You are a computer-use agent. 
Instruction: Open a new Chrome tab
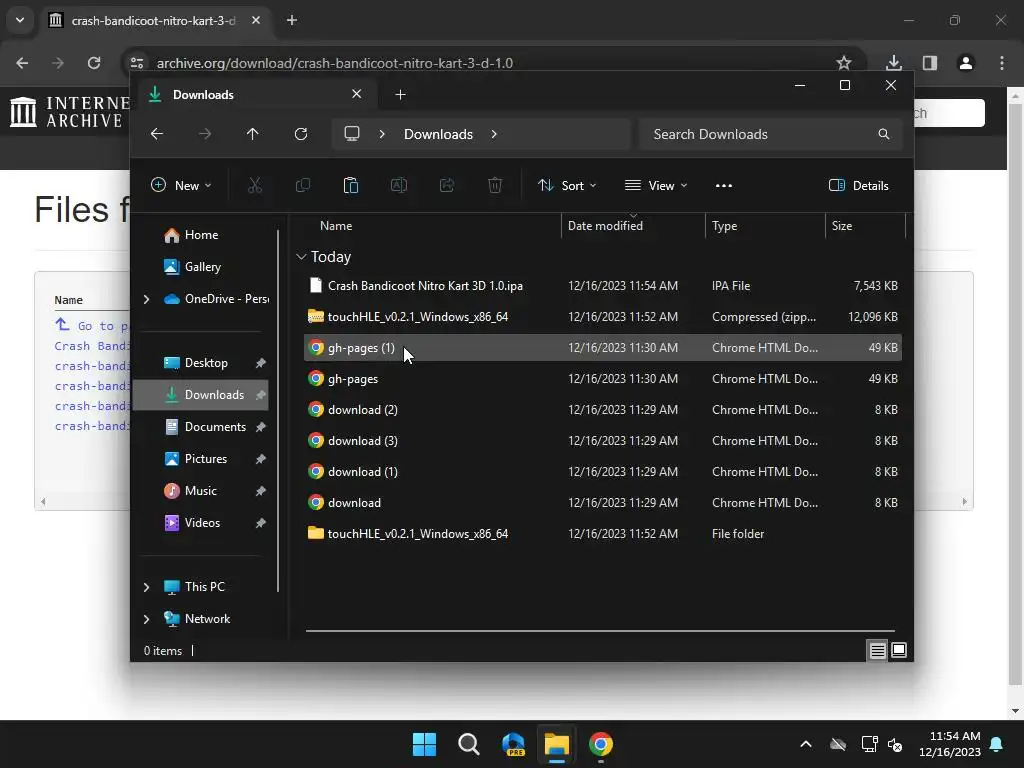pyautogui.click(x=292, y=20)
